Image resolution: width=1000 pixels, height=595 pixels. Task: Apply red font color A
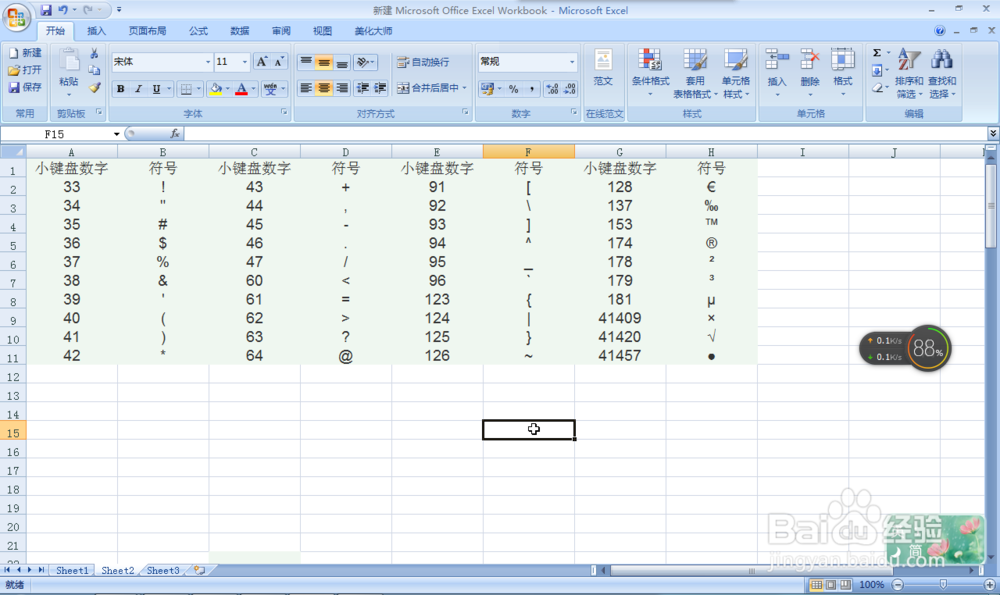[241, 89]
